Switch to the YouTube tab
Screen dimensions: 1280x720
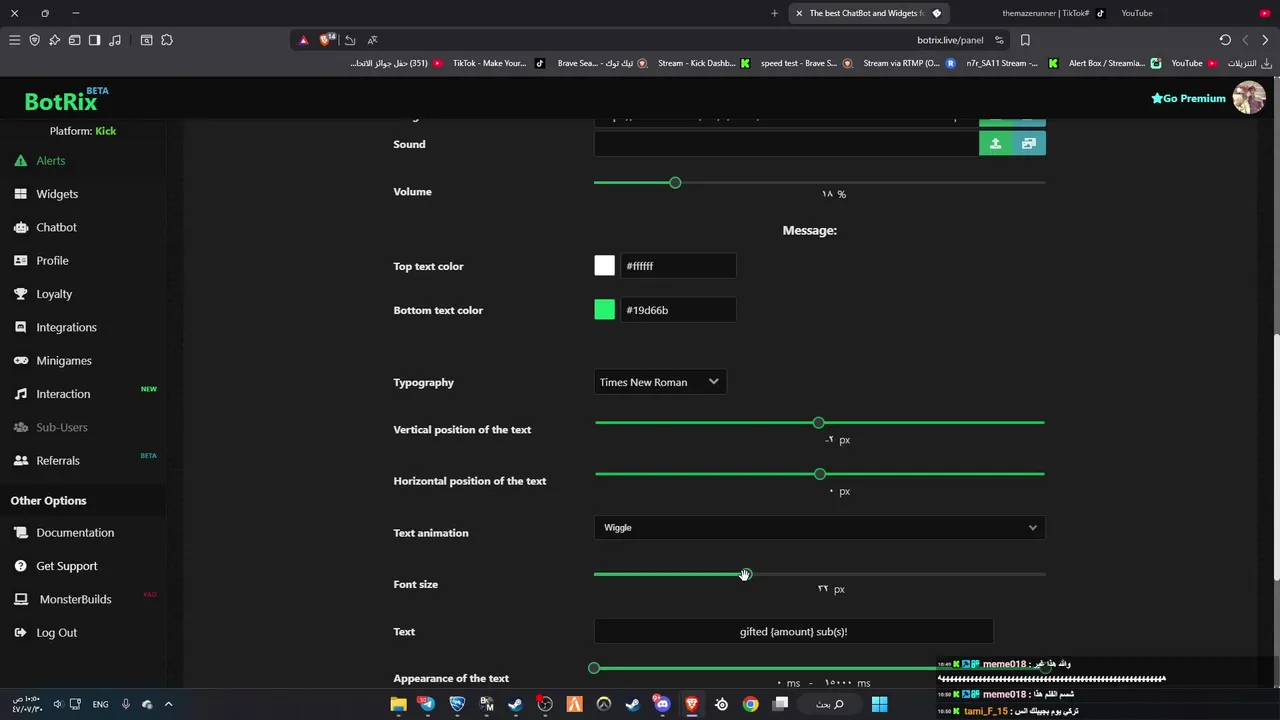coord(1137,13)
